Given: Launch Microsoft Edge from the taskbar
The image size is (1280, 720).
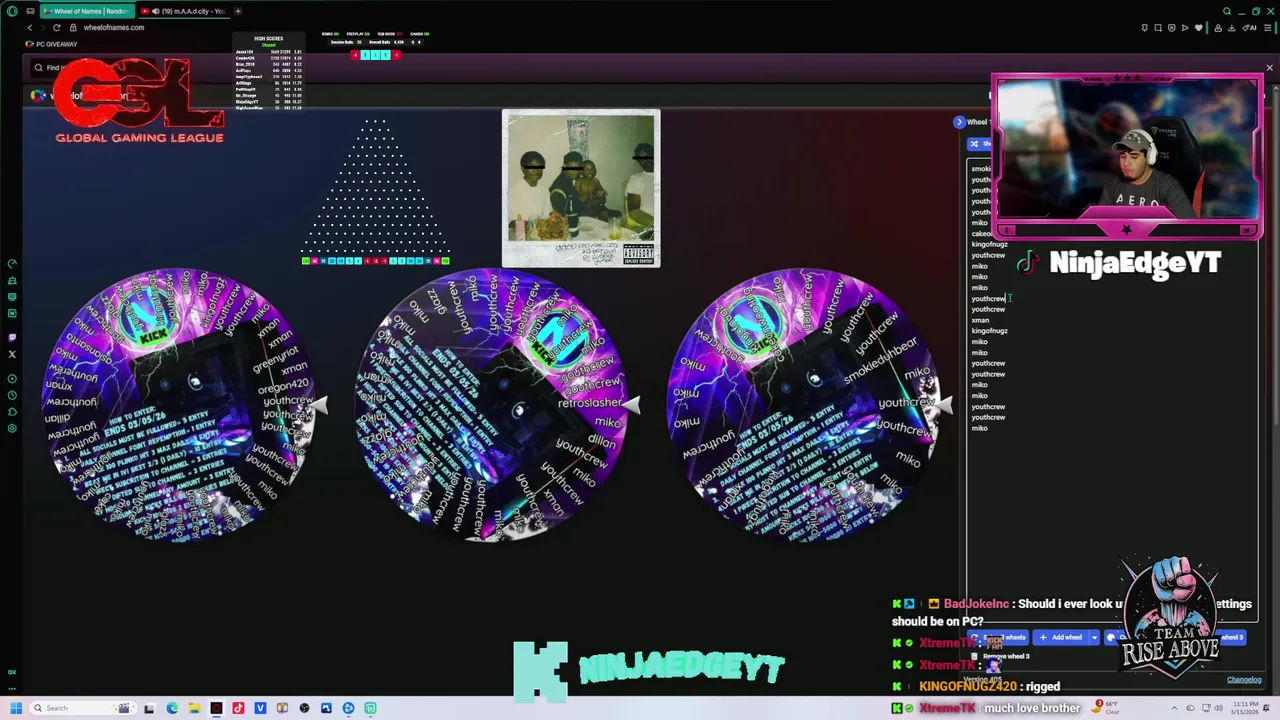Looking at the screenshot, I should [x=172, y=708].
